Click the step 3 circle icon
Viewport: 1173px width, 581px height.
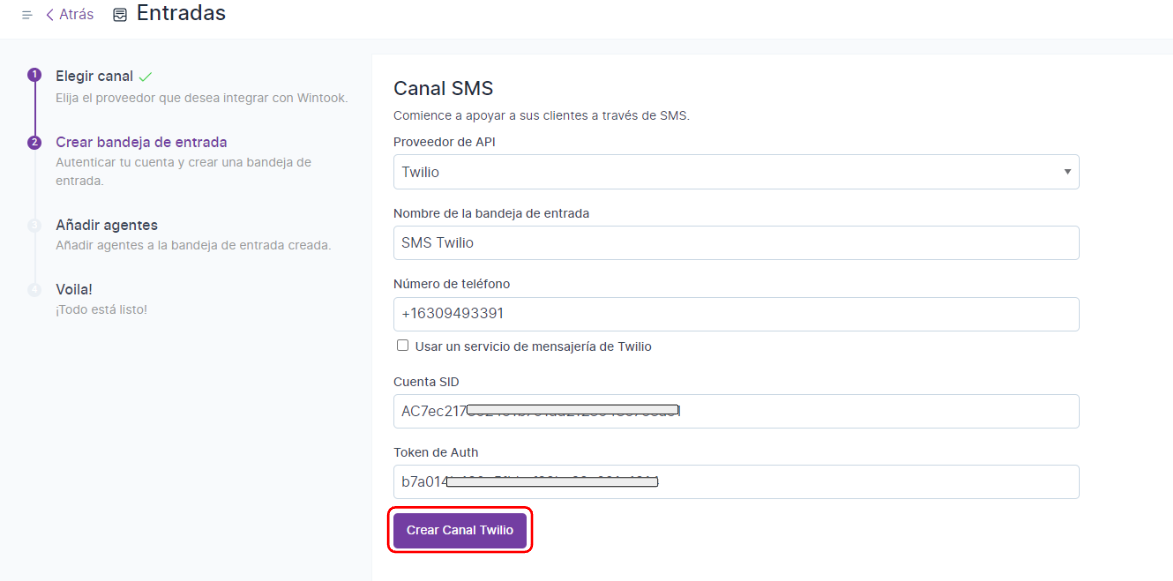pos(34,225)
